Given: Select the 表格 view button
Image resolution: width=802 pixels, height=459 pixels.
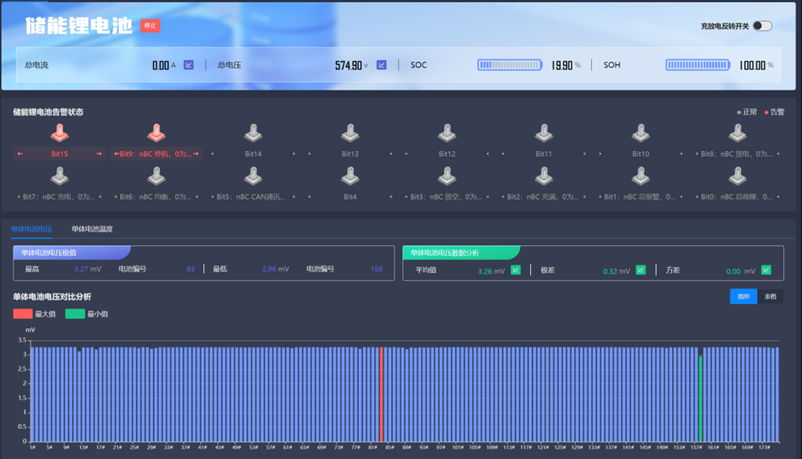Looking at the screenshot, I should [x=770, y=296].
